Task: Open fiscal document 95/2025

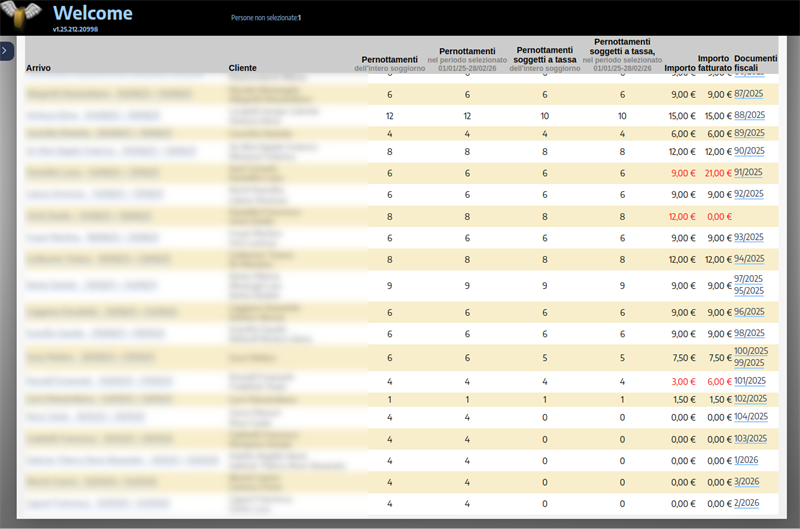Action: point(749,291)
